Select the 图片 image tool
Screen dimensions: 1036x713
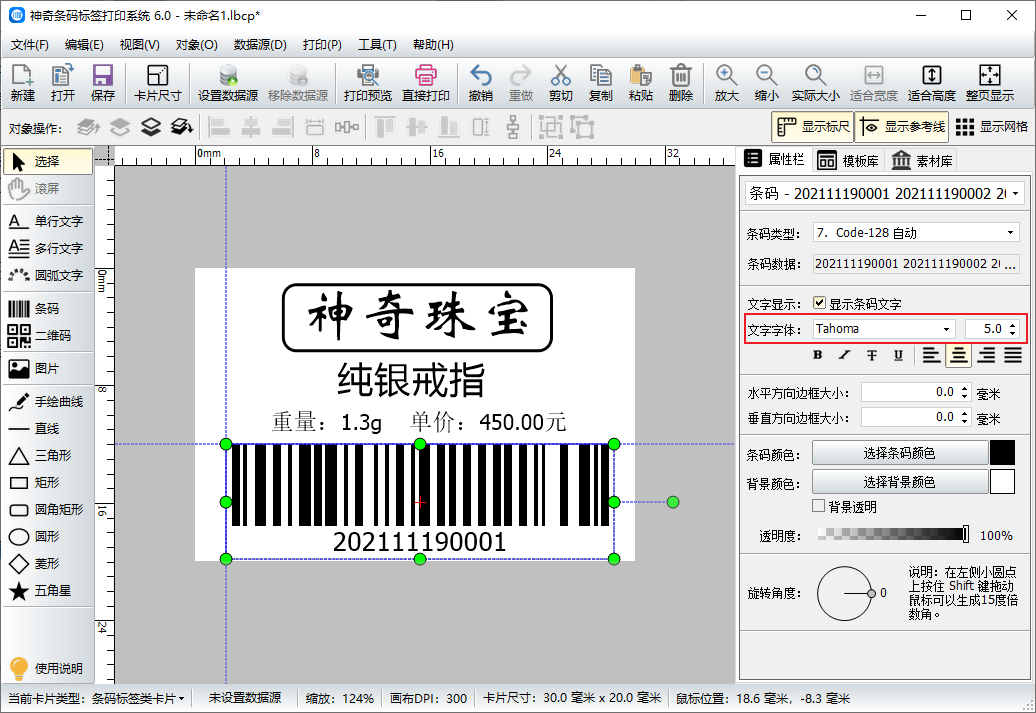point(47,369)
